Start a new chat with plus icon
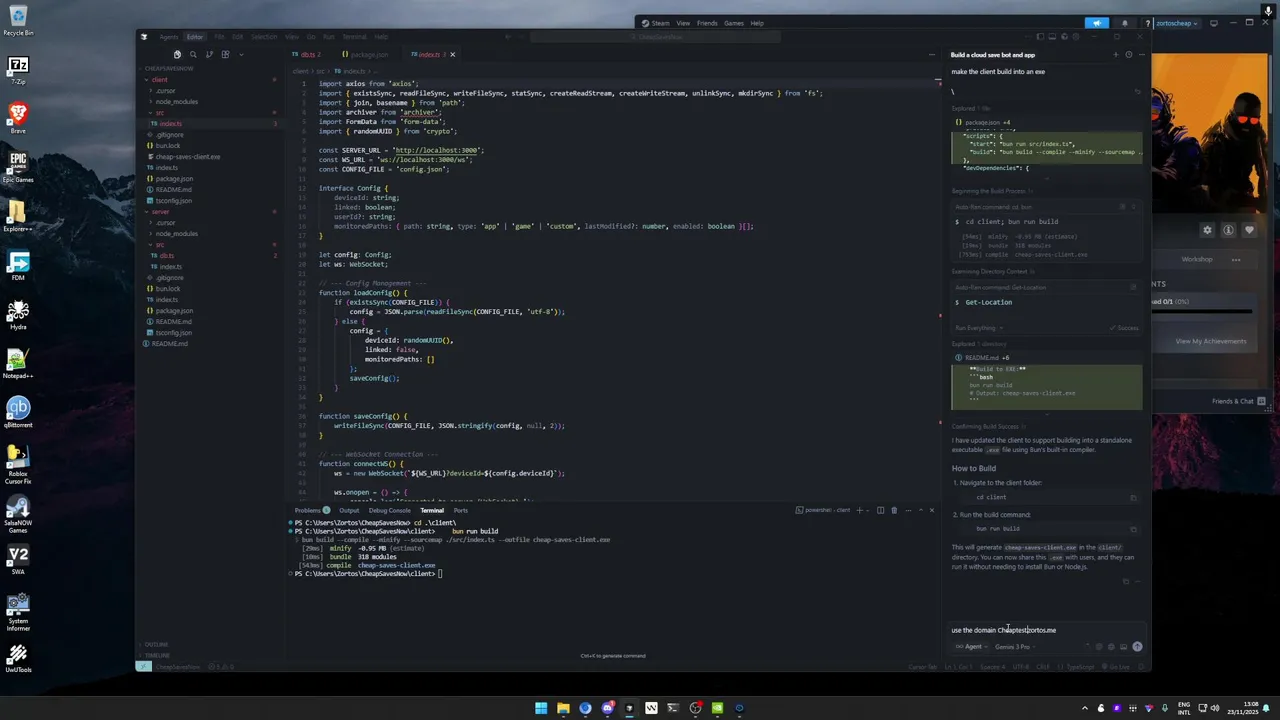The width and height of the screenshot is (1280, 720). click(1118, 55)
